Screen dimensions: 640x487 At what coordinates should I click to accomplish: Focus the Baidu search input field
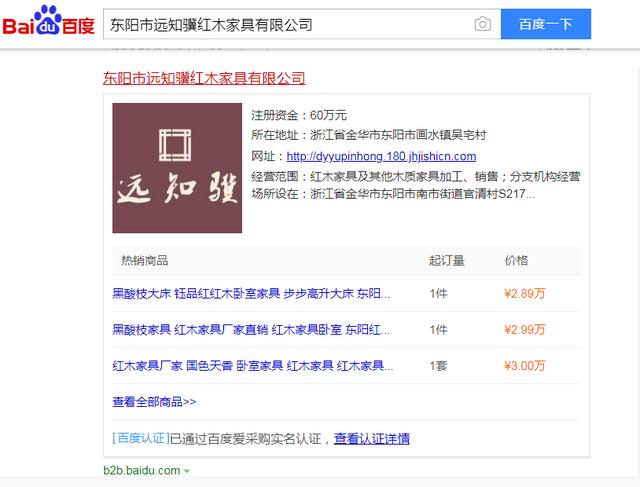coord(302,24)
